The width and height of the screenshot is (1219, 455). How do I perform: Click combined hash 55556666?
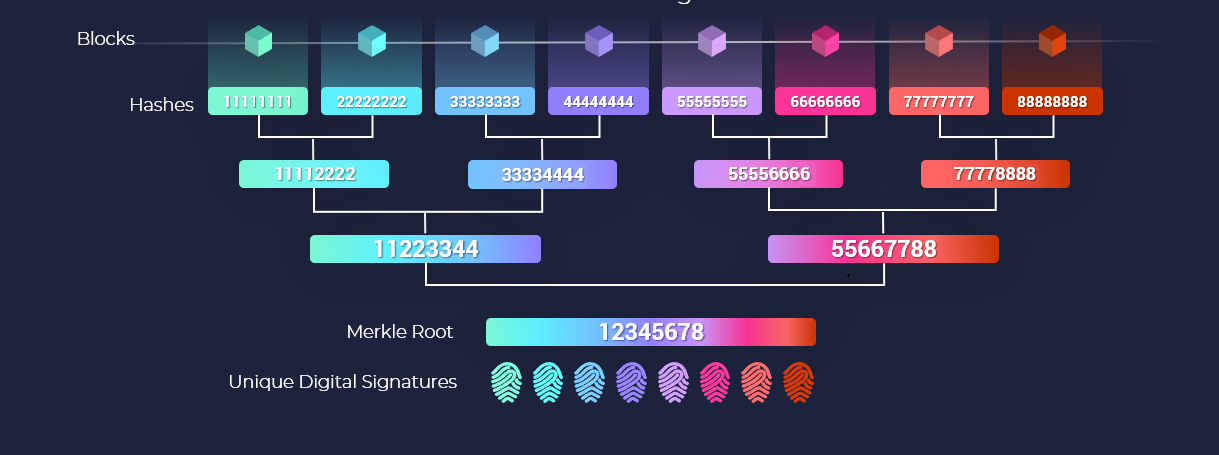(x=768, y=174)
